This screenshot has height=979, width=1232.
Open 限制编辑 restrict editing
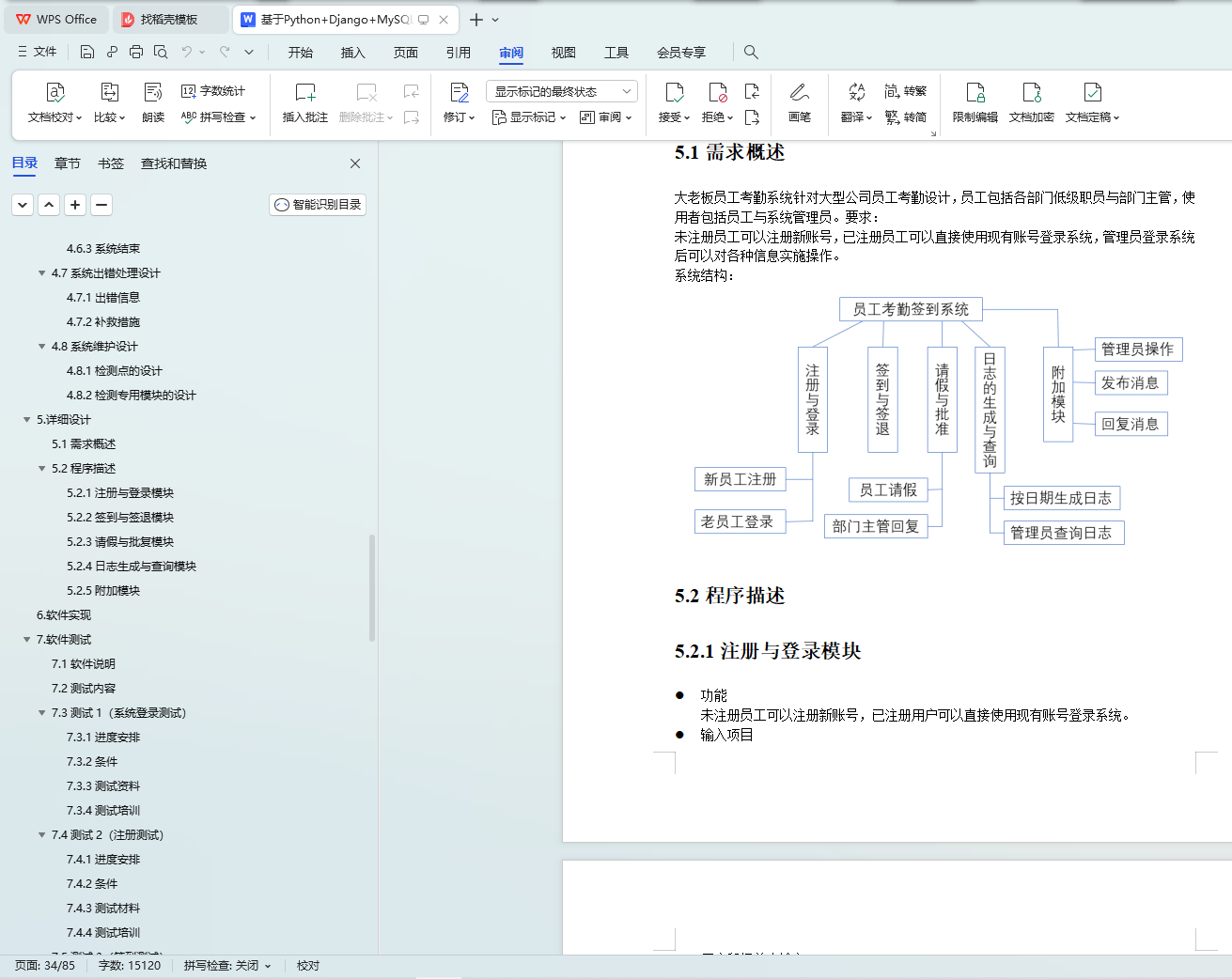pyautogui.click(x=975, y=102)
